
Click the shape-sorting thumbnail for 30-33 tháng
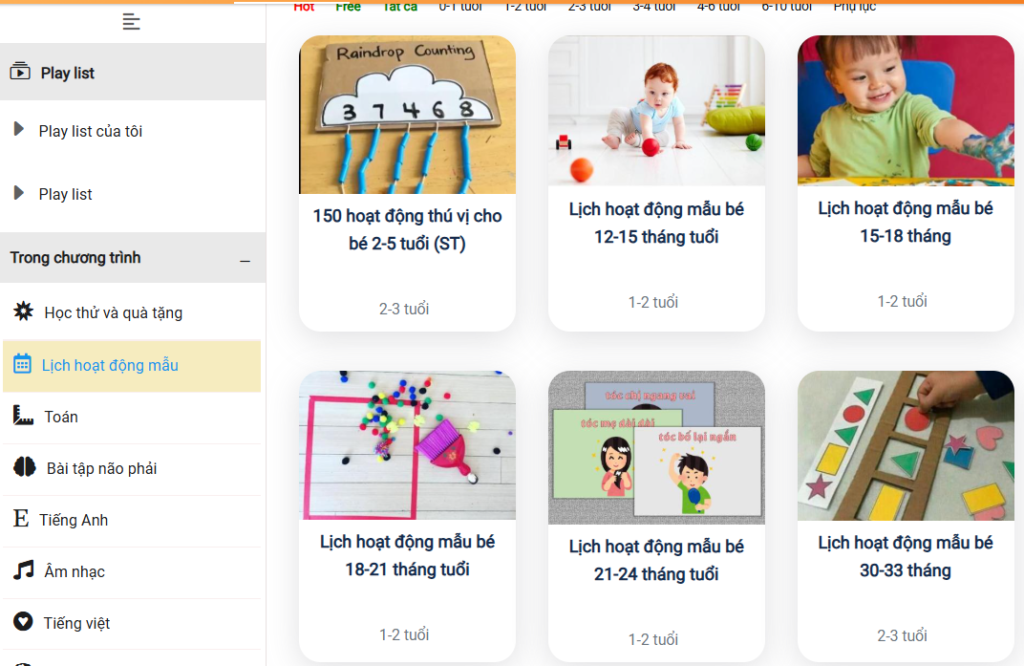point(905,446)
